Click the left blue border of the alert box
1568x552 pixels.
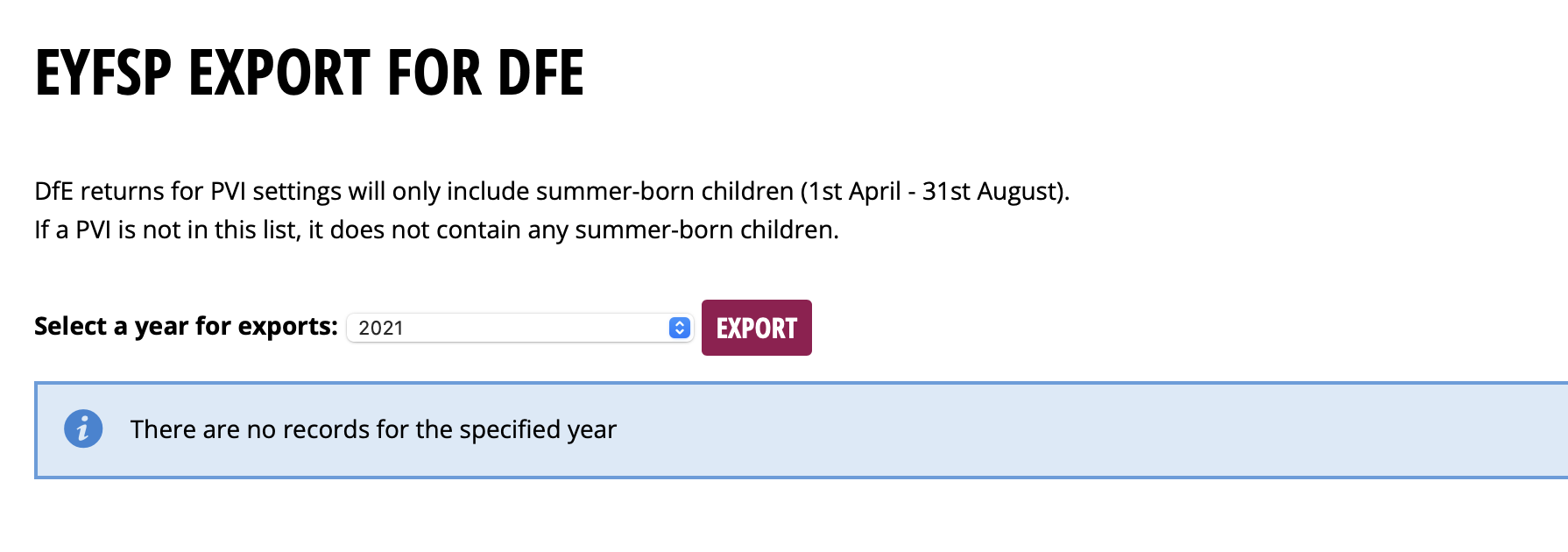coord(36,429)
